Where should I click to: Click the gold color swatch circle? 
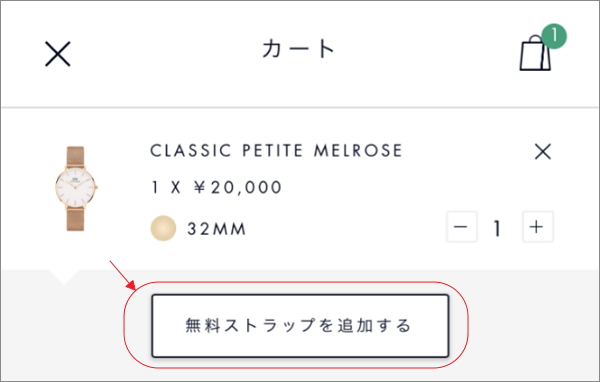tap(163, 228)
